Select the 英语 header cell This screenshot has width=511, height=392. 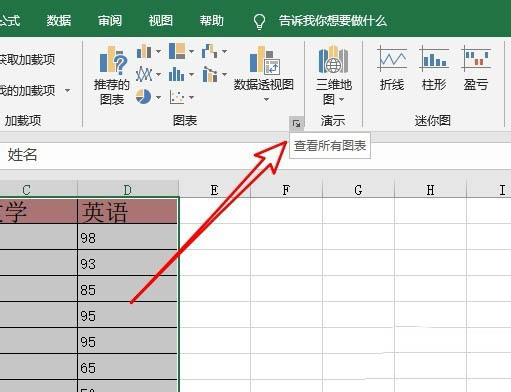[128, 211]
